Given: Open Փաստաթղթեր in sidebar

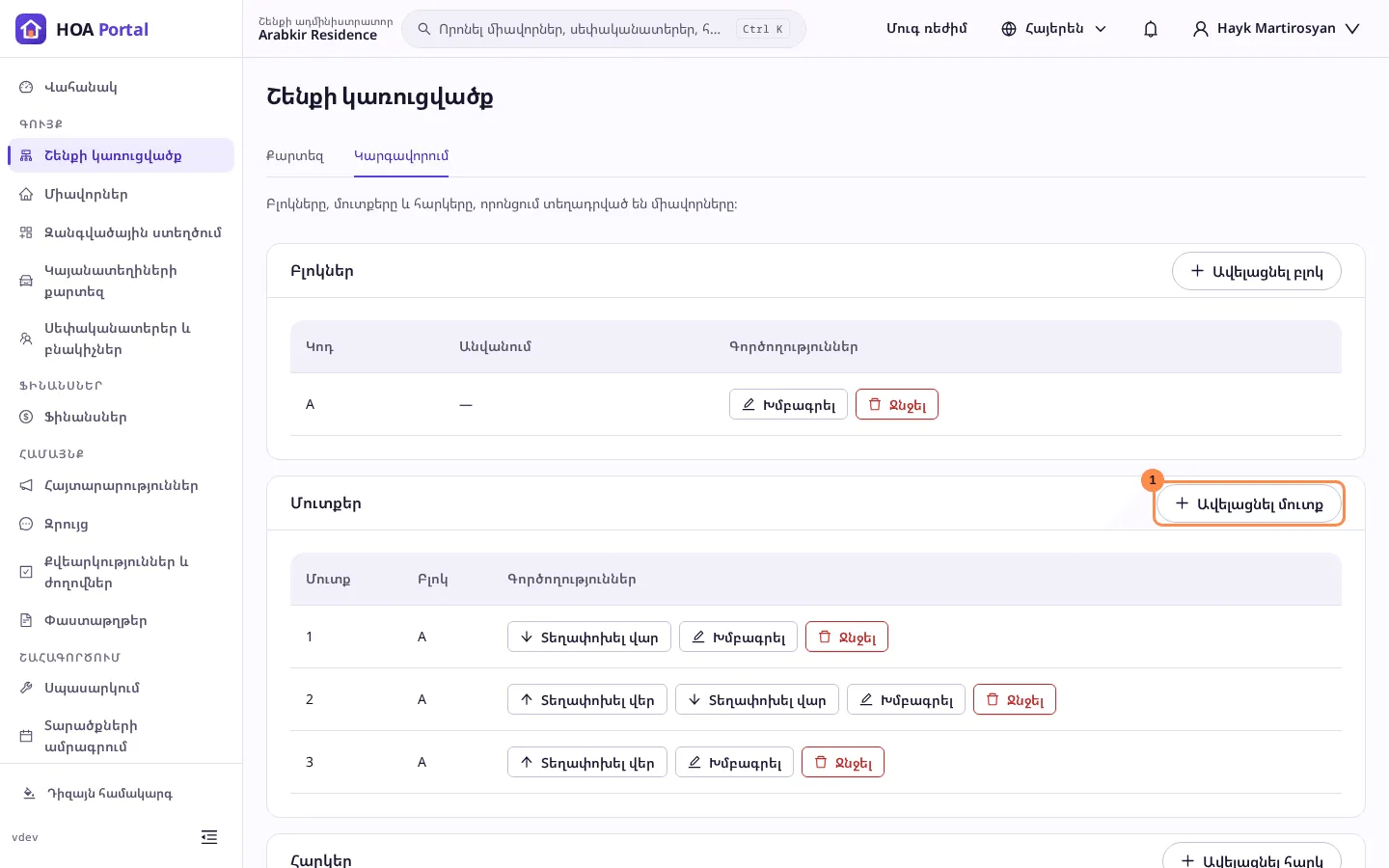Looking at the screenshot, I should click(x=121, y=620).
